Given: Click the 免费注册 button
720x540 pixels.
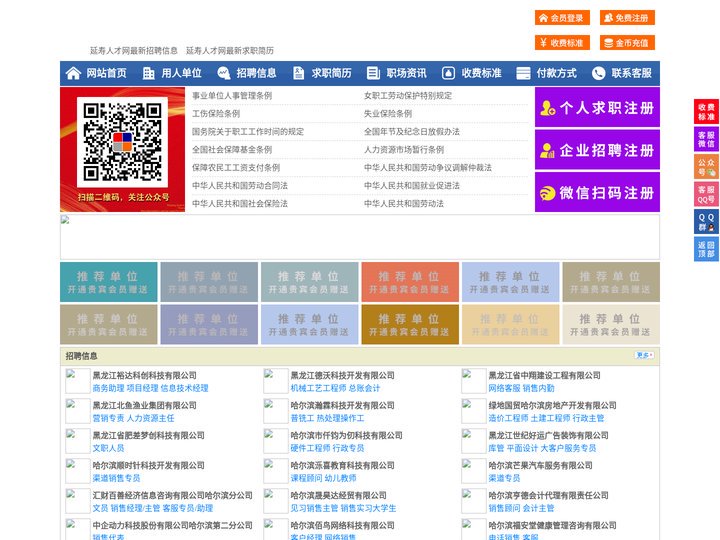Looking at the screenshot, I should click(x=627, y=18).
